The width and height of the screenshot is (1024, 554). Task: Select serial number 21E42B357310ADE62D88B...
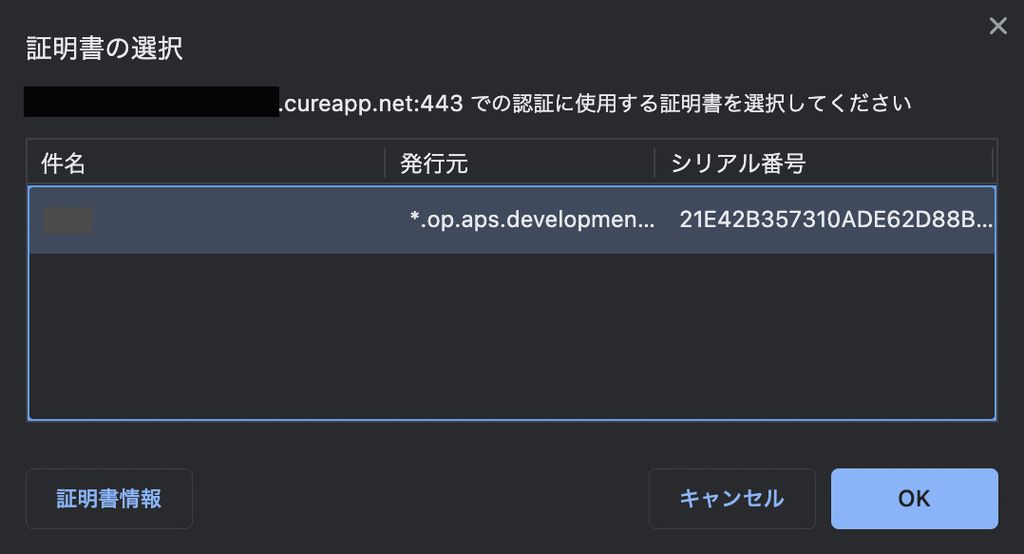tap(835, 220)
